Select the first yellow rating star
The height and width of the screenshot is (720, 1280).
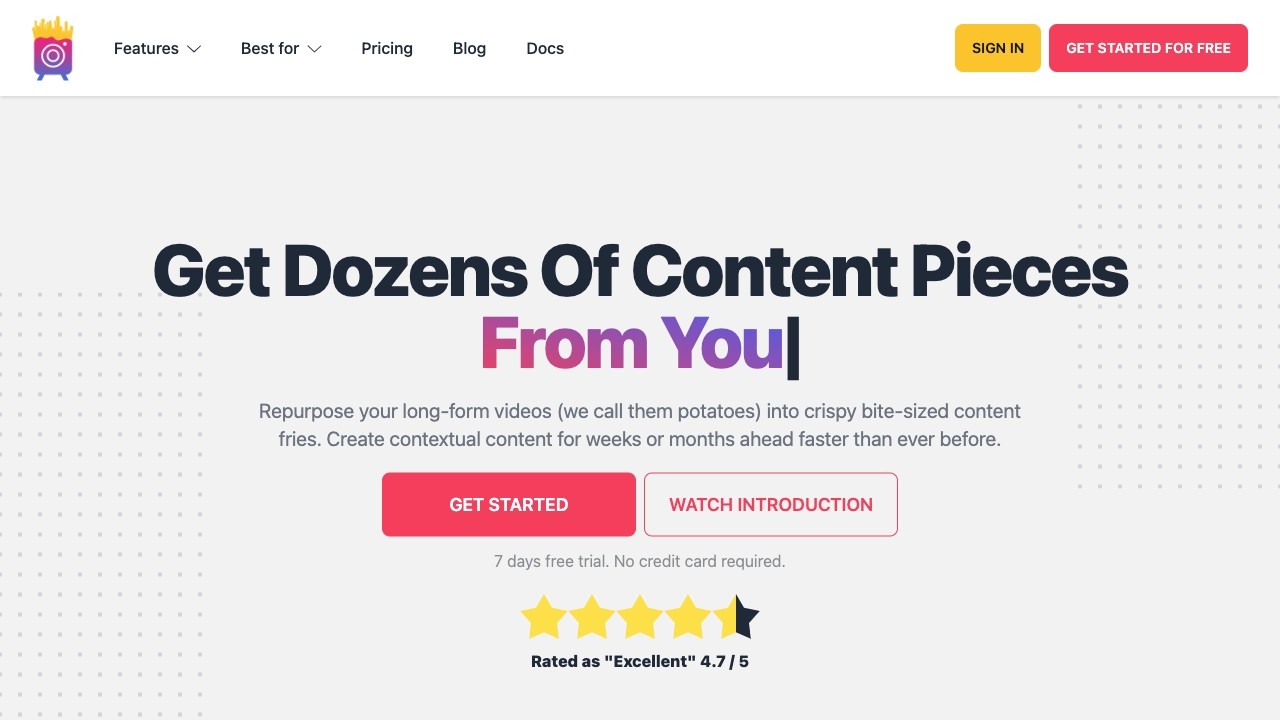point(544,616)
